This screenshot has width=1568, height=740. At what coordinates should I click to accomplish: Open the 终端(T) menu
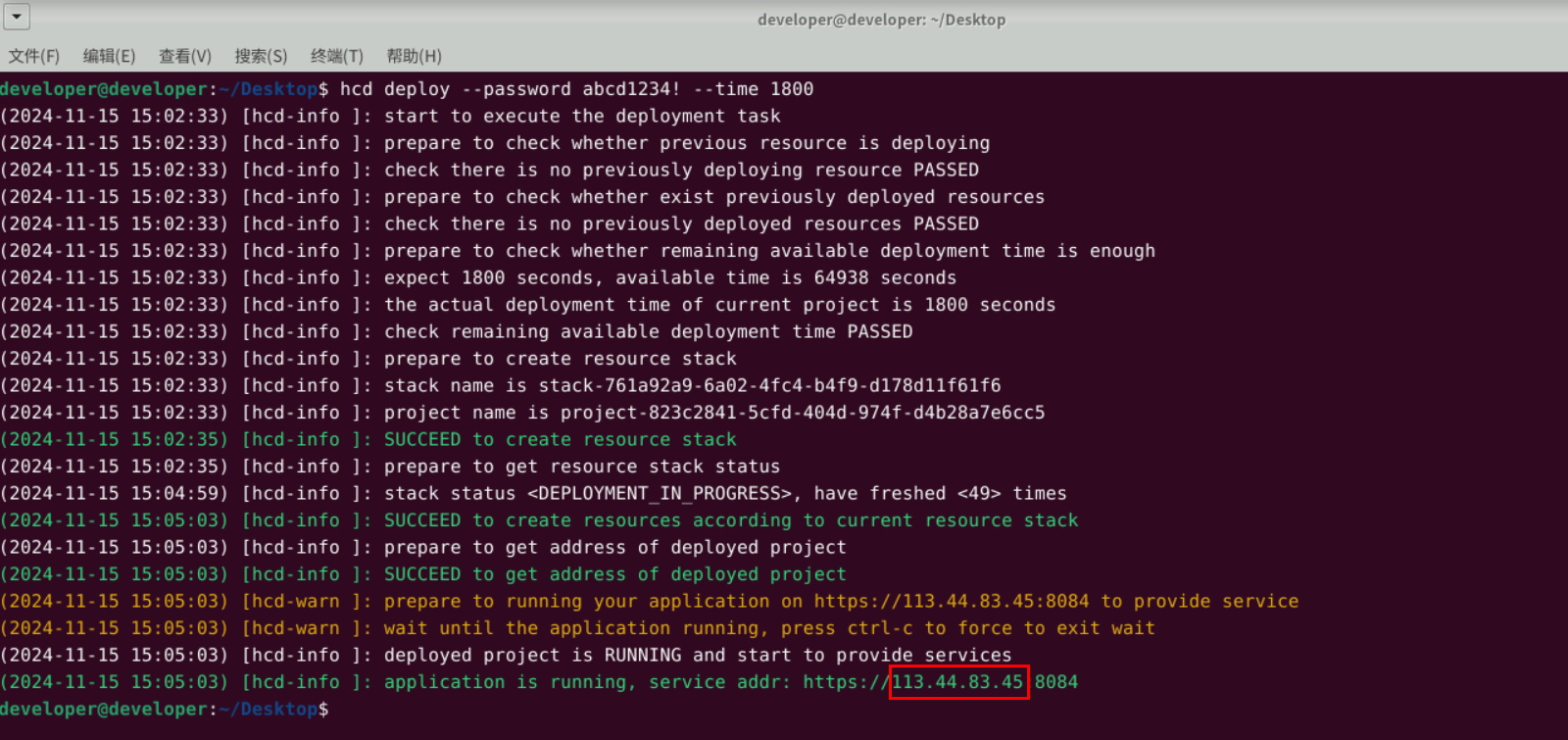(337, 56)
